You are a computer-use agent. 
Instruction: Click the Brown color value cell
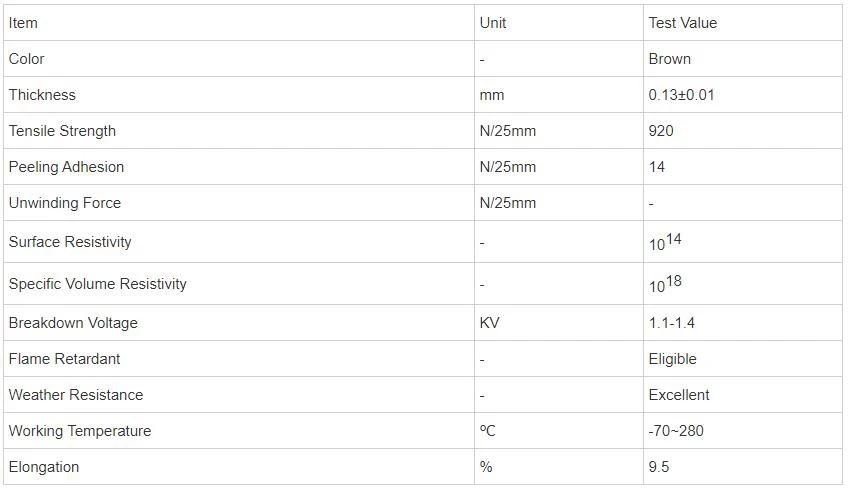click(743, 59)
